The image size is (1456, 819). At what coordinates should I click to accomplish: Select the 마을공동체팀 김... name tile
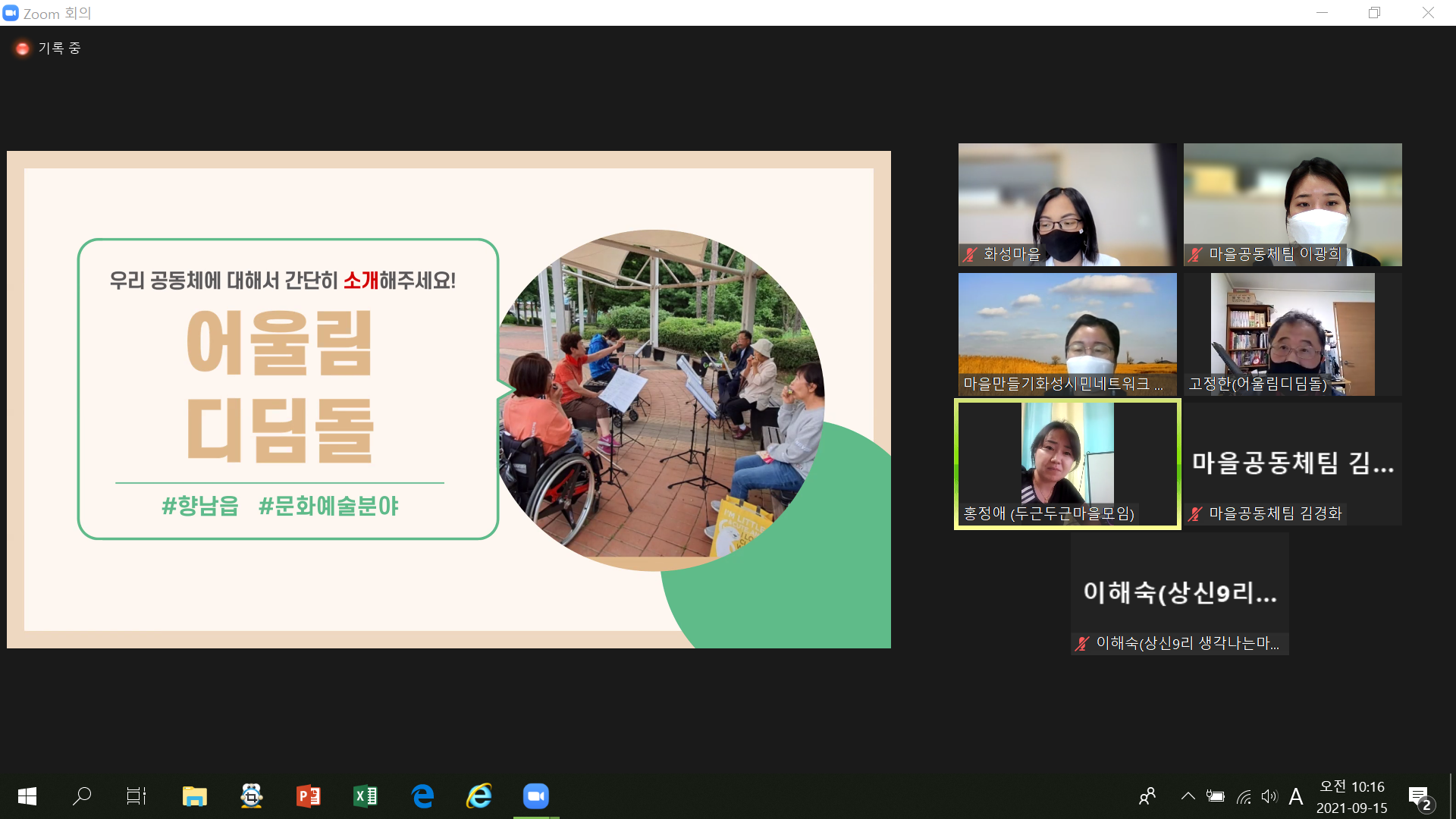coord(1292,464)
